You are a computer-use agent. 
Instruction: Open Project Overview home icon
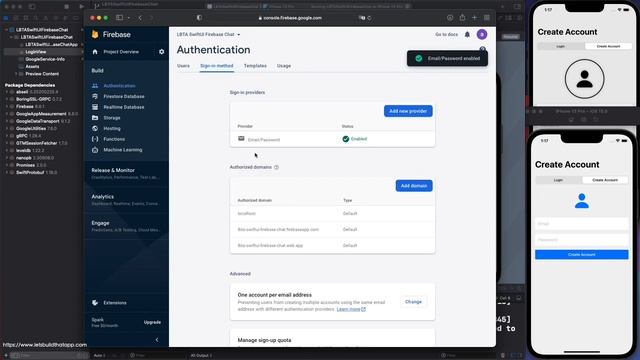tap(95, 52)
